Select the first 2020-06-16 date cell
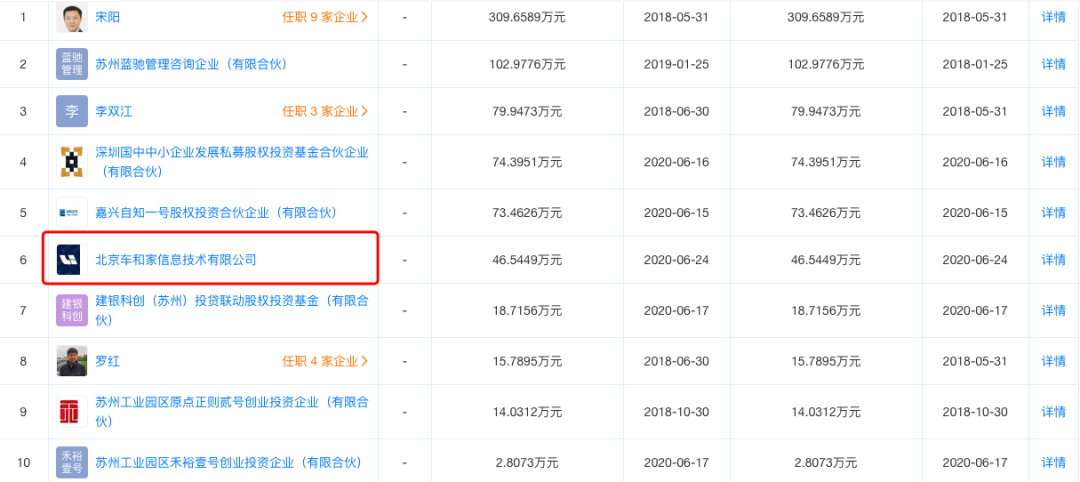 pyautogui.click(x=676, y=162)
